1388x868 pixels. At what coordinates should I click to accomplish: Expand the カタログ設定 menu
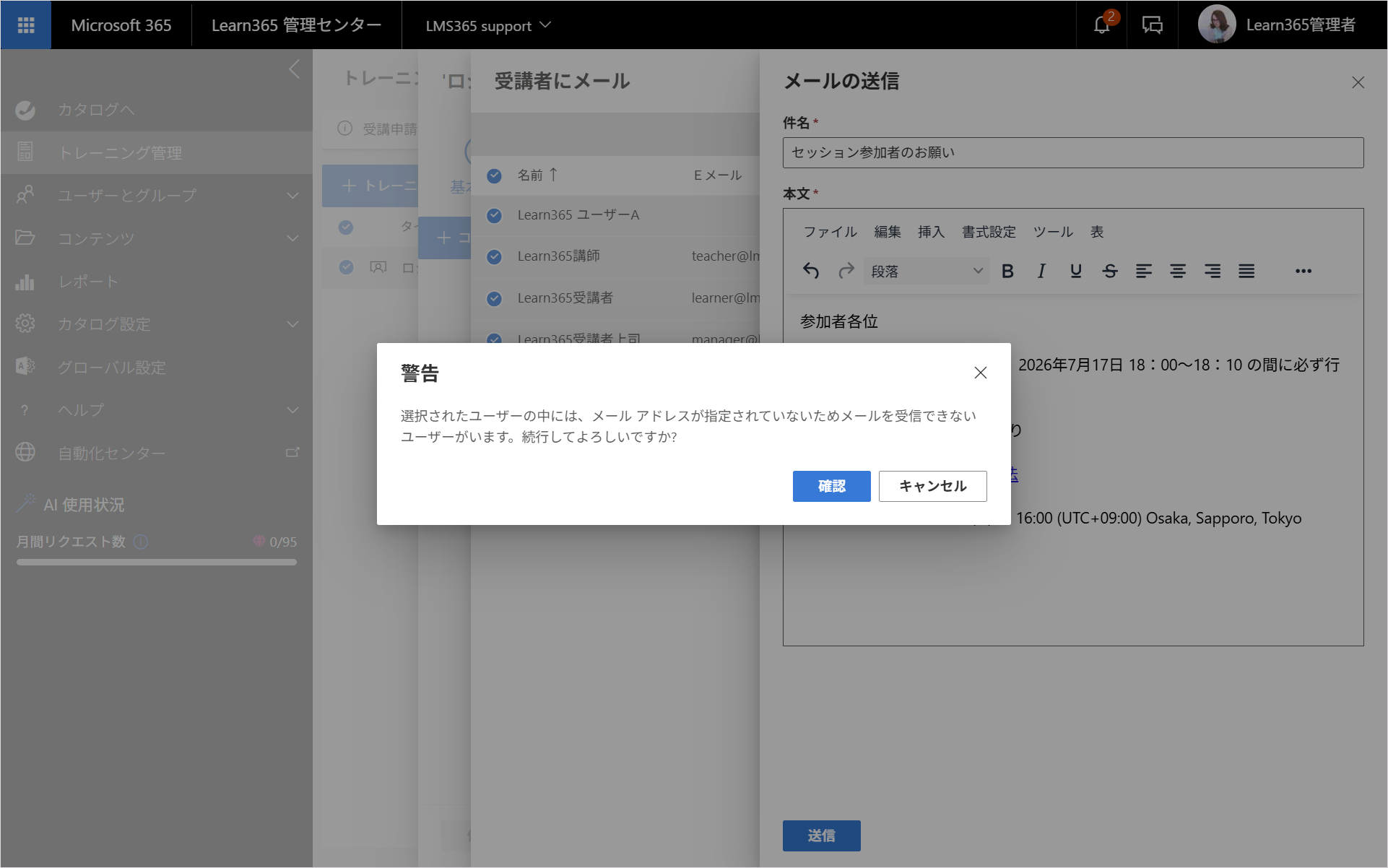(x=292, y=324)
